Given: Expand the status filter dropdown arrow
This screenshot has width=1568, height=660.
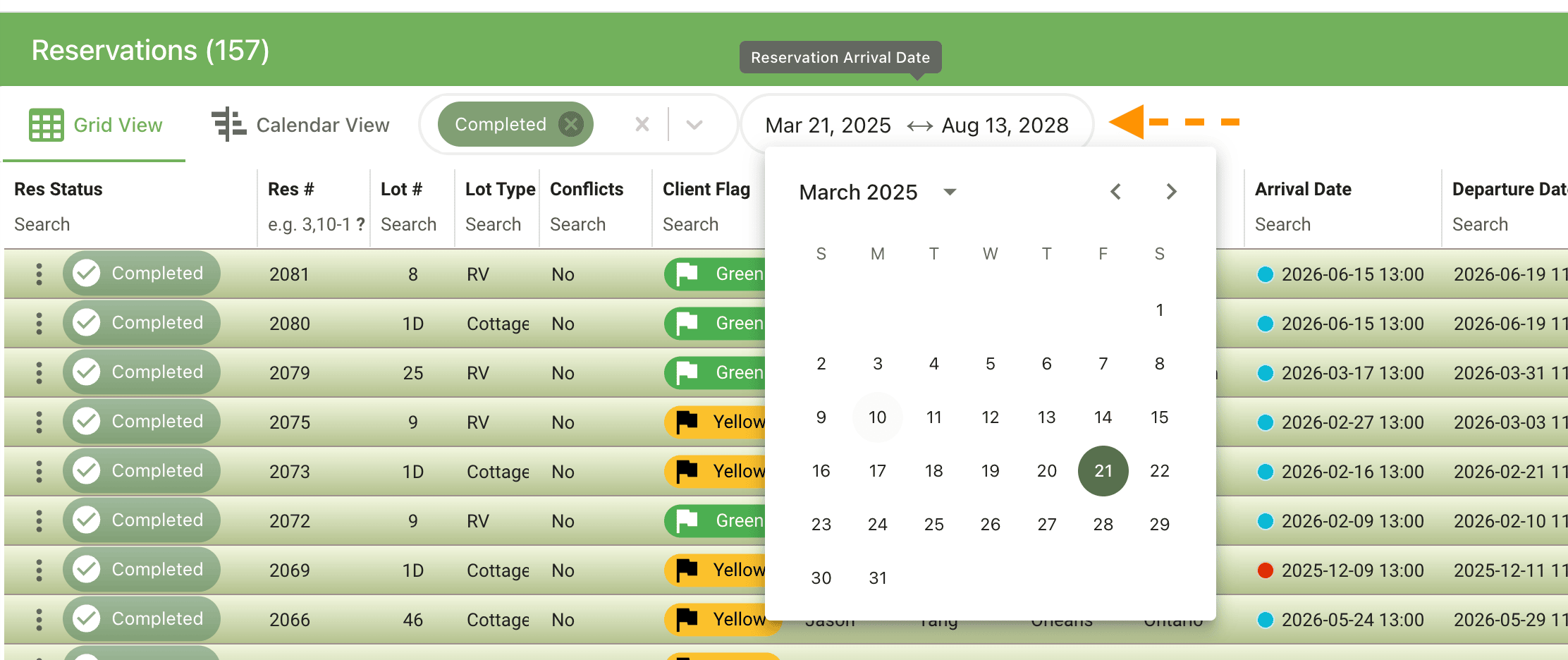Looking at the screenshot, I should coord(694,125).
